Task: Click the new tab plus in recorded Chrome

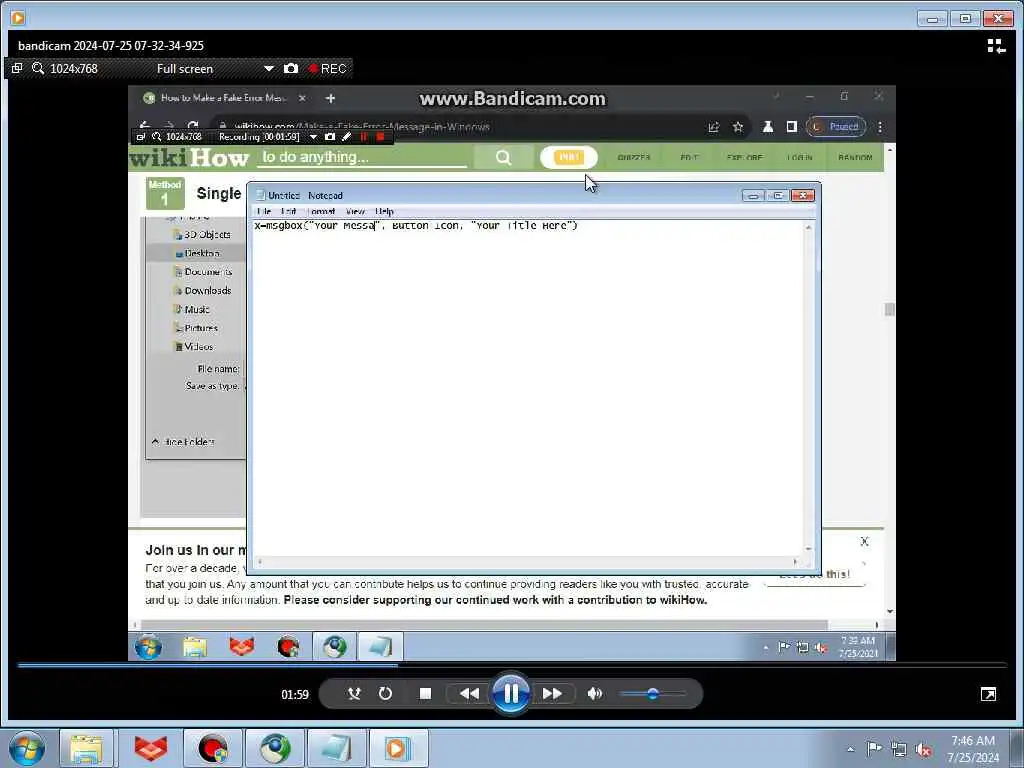Action: coord(330,98)
